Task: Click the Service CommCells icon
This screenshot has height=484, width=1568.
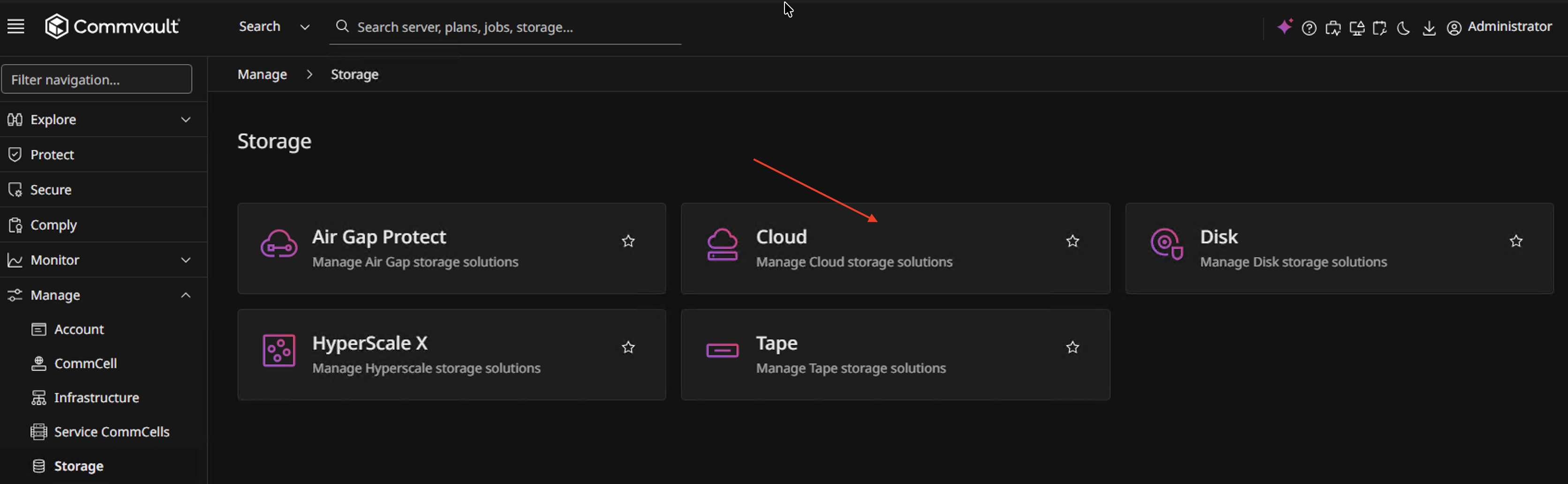Action: (38, 431)
